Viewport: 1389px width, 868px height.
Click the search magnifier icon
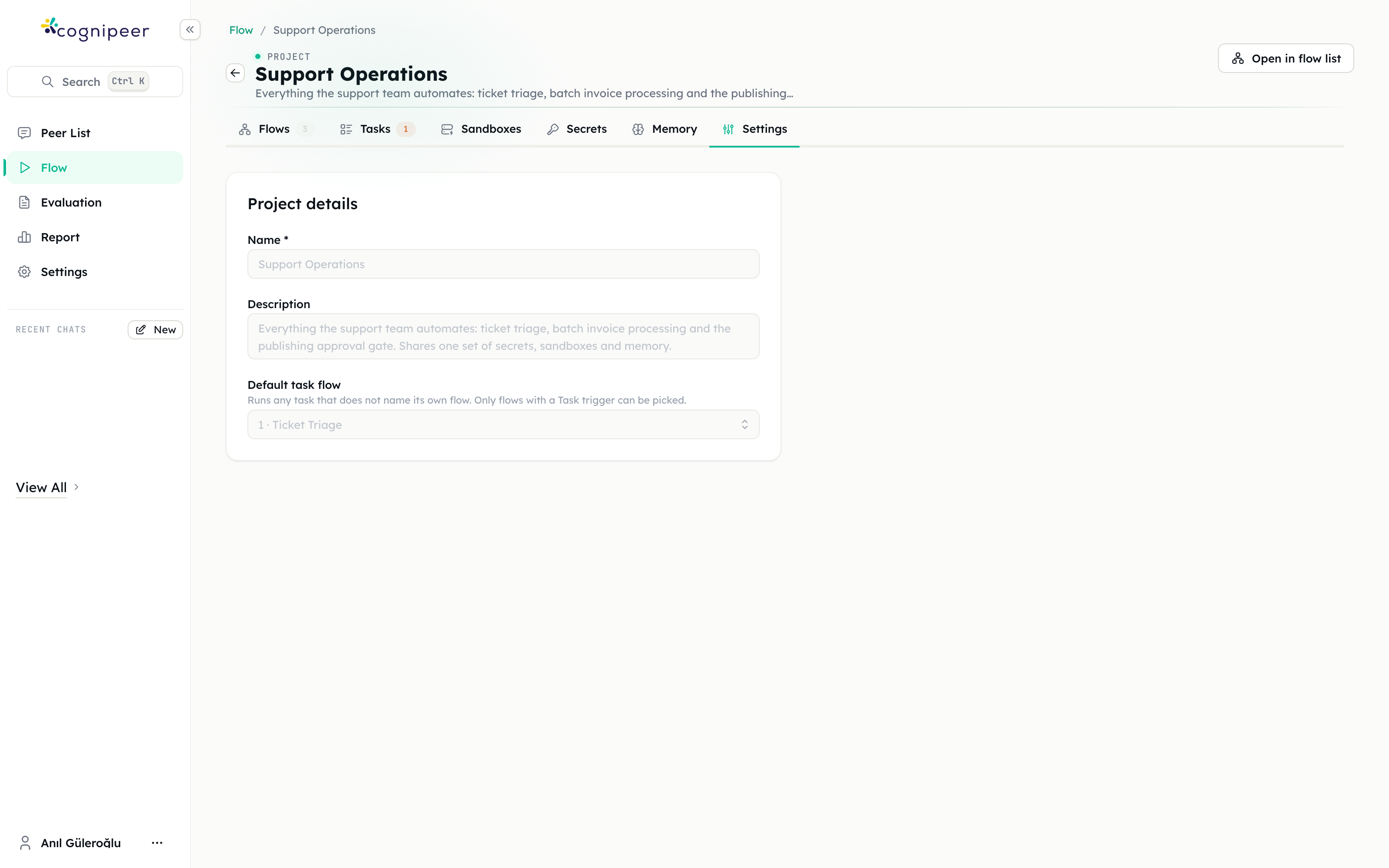point(48,82)
